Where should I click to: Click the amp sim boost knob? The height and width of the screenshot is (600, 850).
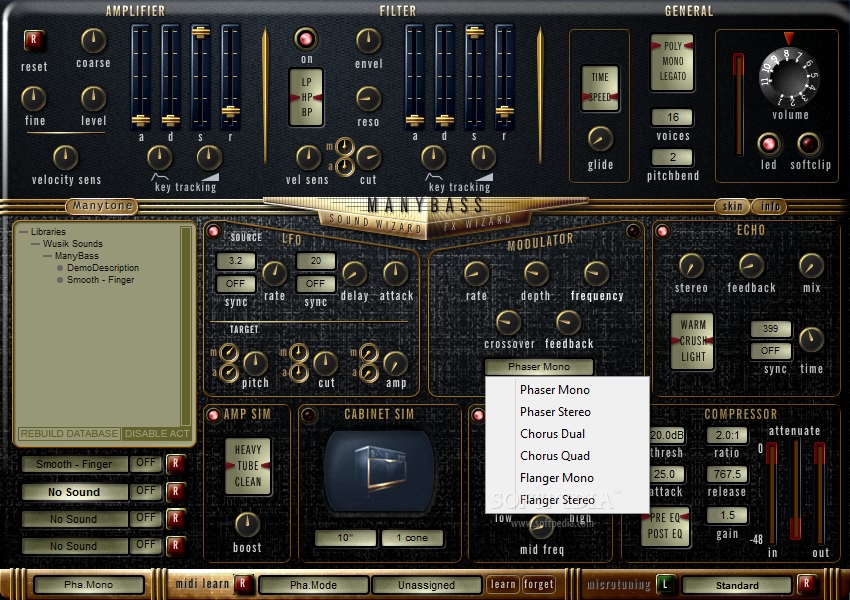[247, 524]
